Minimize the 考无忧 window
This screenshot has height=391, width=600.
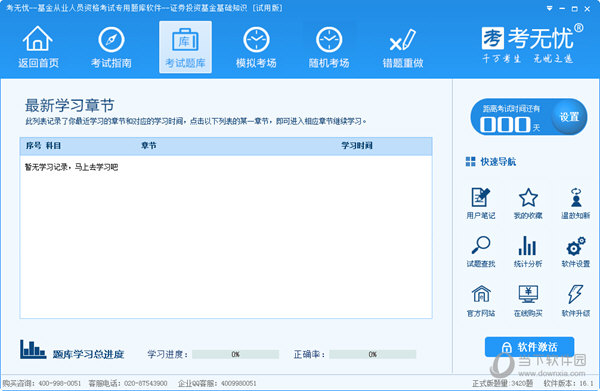(562, 8)
